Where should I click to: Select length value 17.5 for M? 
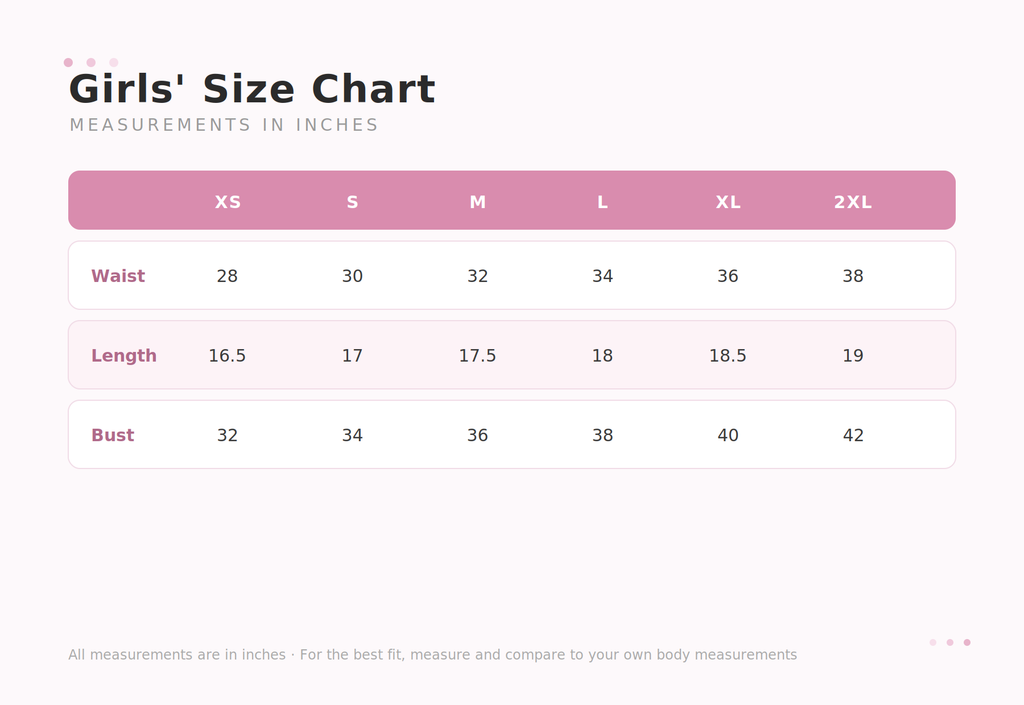click(477, 356)
